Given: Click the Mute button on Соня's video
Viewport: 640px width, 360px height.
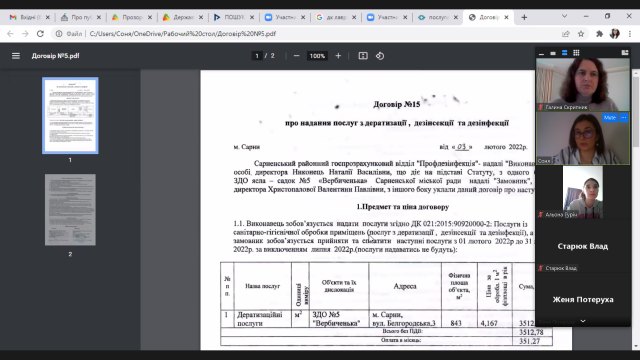Looking at the screenshot, I should coord(610,118).
